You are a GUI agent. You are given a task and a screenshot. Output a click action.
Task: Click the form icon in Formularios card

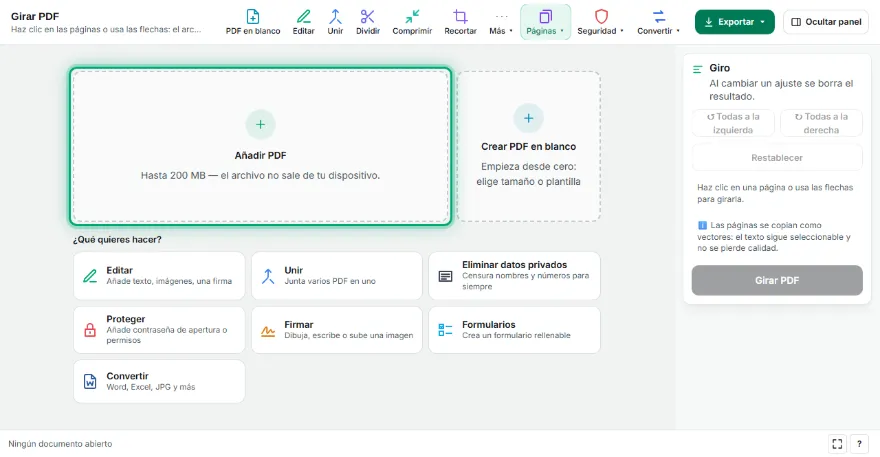tap(445, 330)
